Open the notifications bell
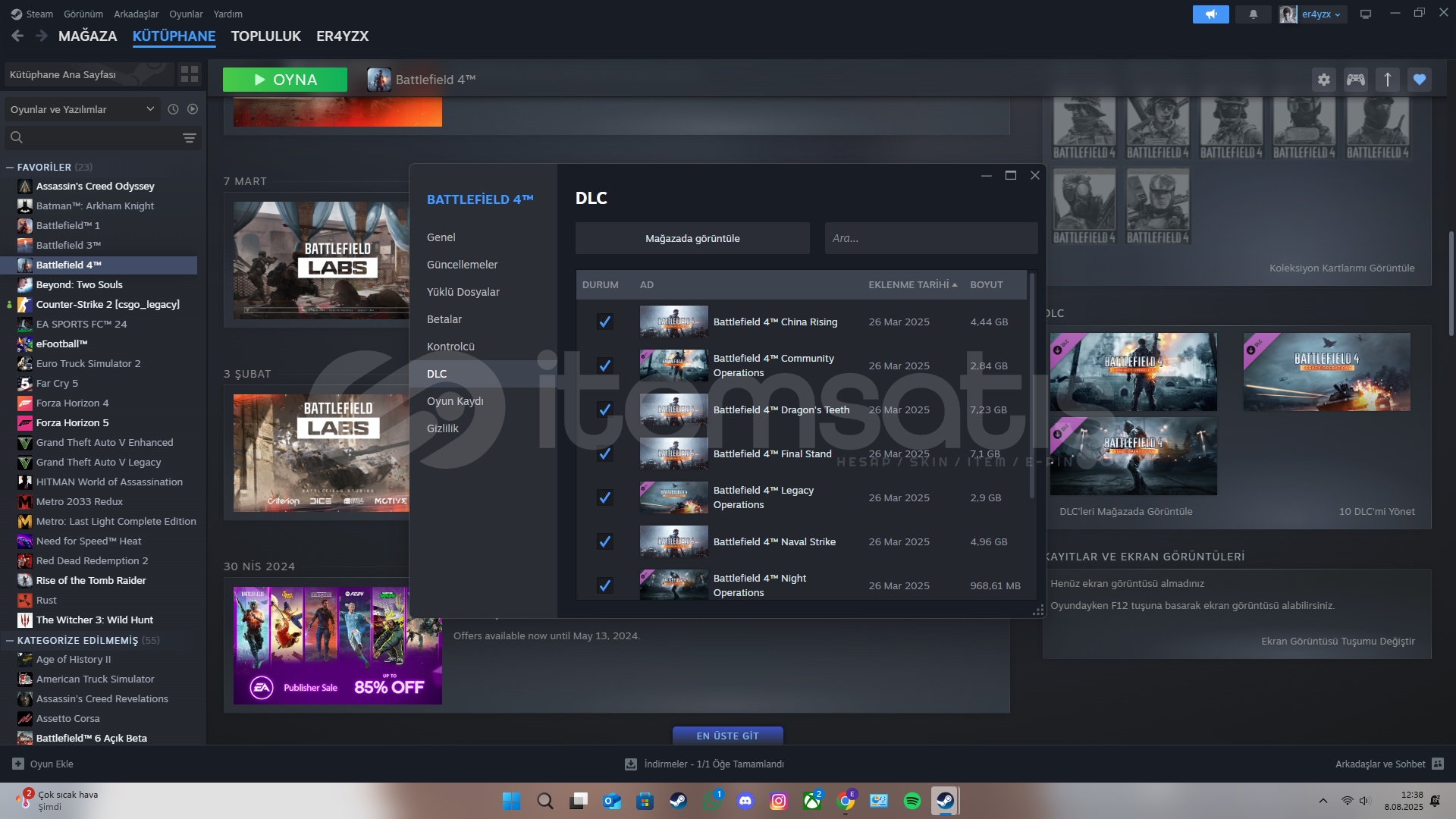The width and height of the screenshot is (1456, 819). tap(1253, 14)
